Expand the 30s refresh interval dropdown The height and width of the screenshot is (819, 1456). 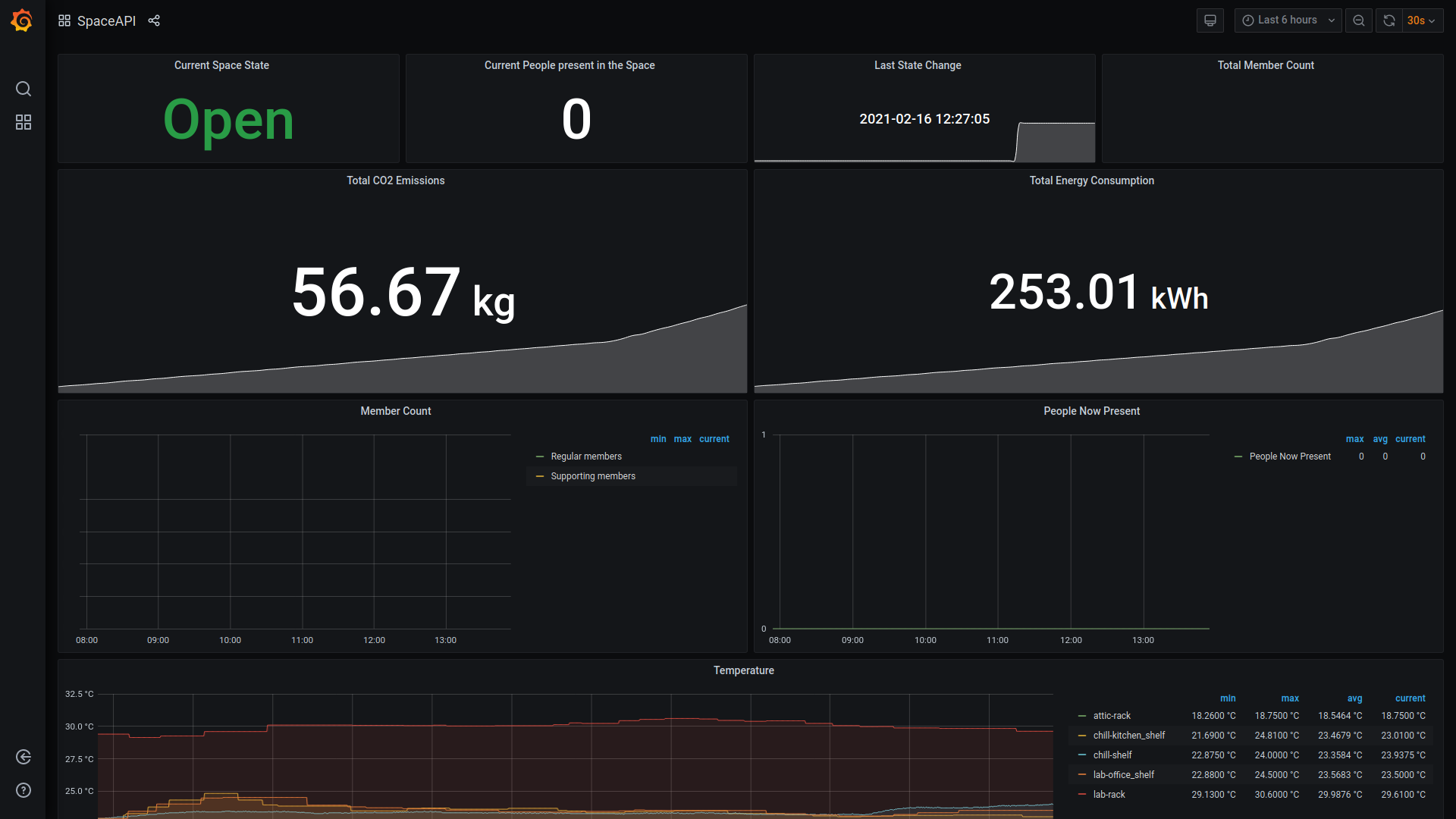(1421, 20)
